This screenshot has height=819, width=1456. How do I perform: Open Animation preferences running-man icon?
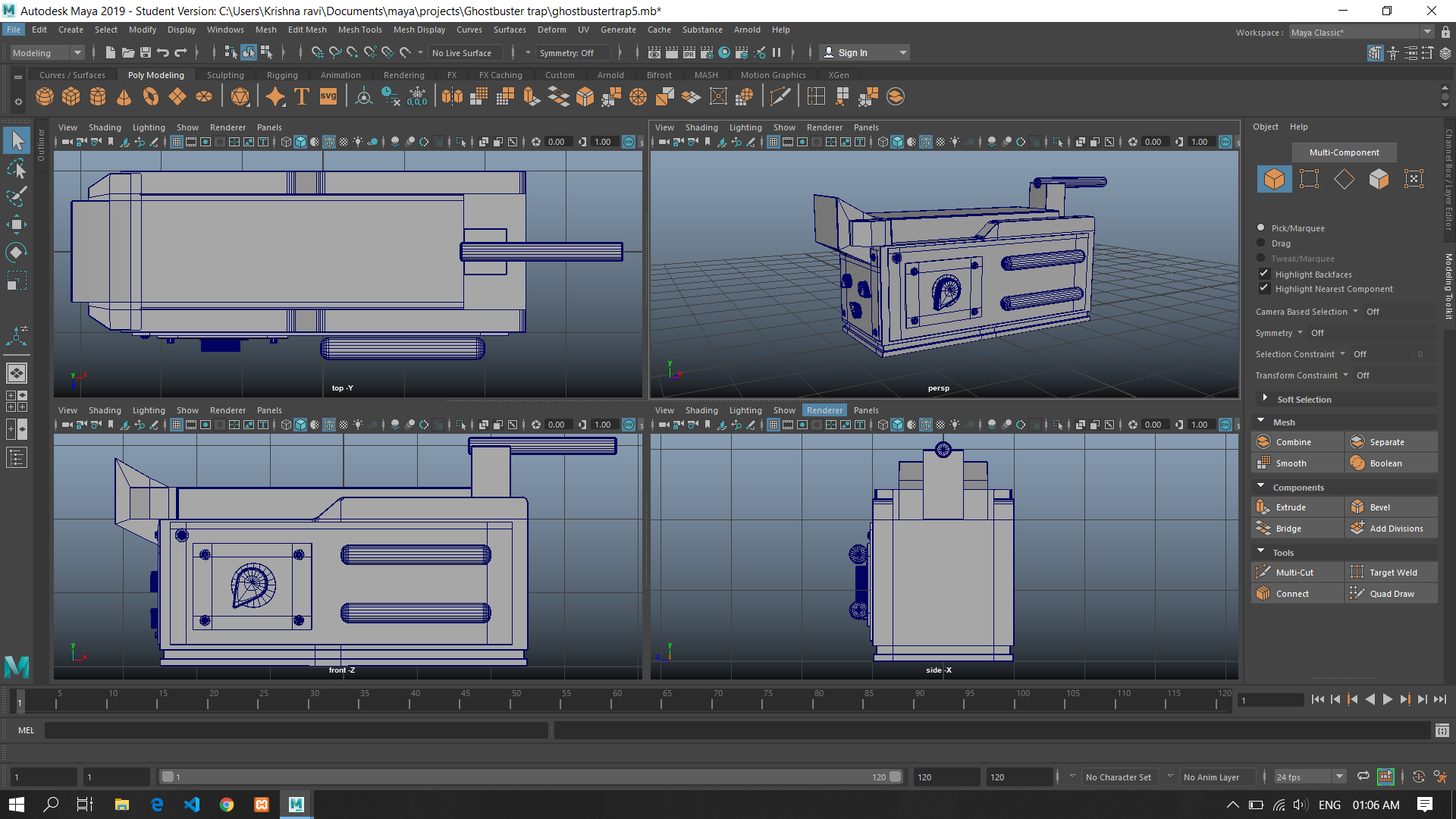1440,777
